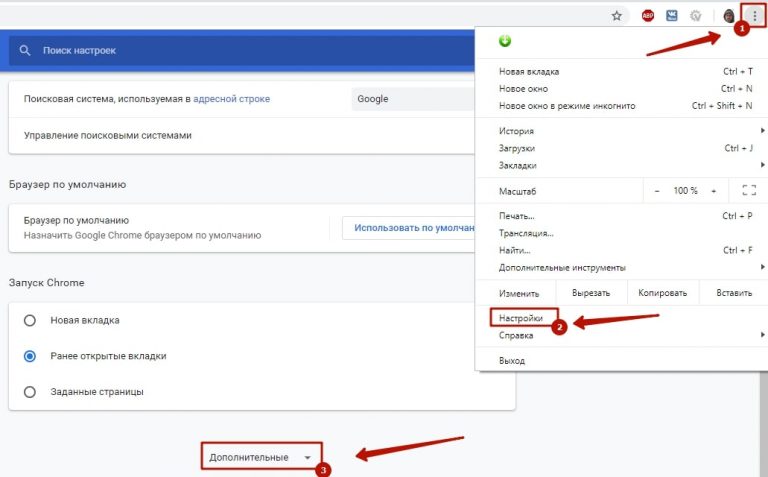Choose Выход menu item
This screenshot has height=477, width=768.
click(x=621, y=360)
